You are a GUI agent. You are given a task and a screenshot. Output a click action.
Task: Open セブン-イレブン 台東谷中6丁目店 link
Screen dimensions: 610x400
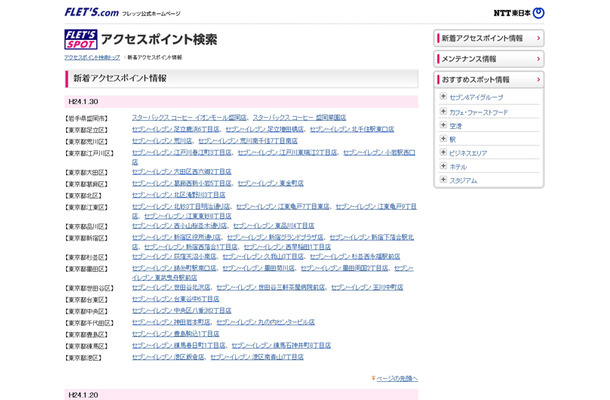click(175, 299)
